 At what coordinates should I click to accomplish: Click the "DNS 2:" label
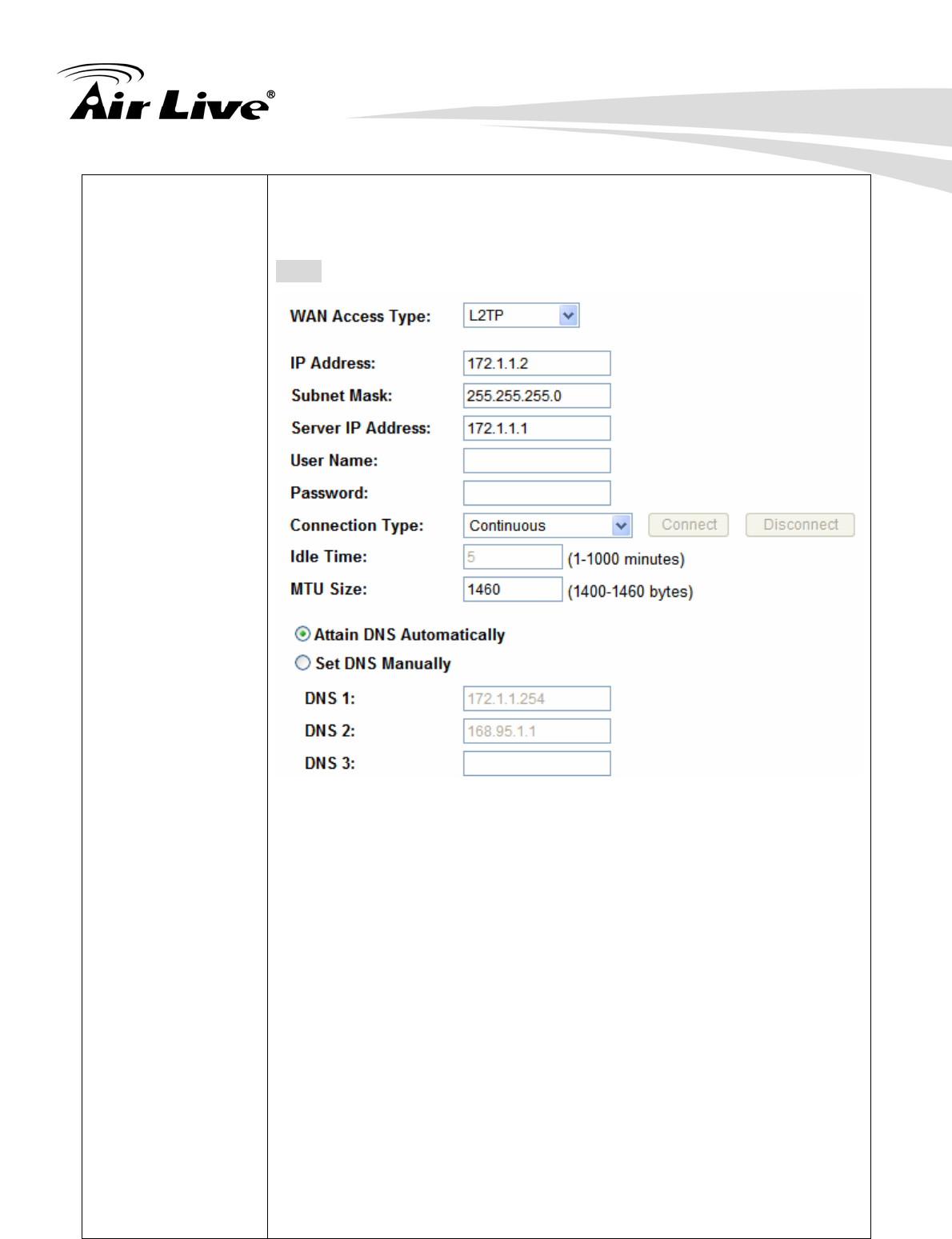tap(330, 731)
